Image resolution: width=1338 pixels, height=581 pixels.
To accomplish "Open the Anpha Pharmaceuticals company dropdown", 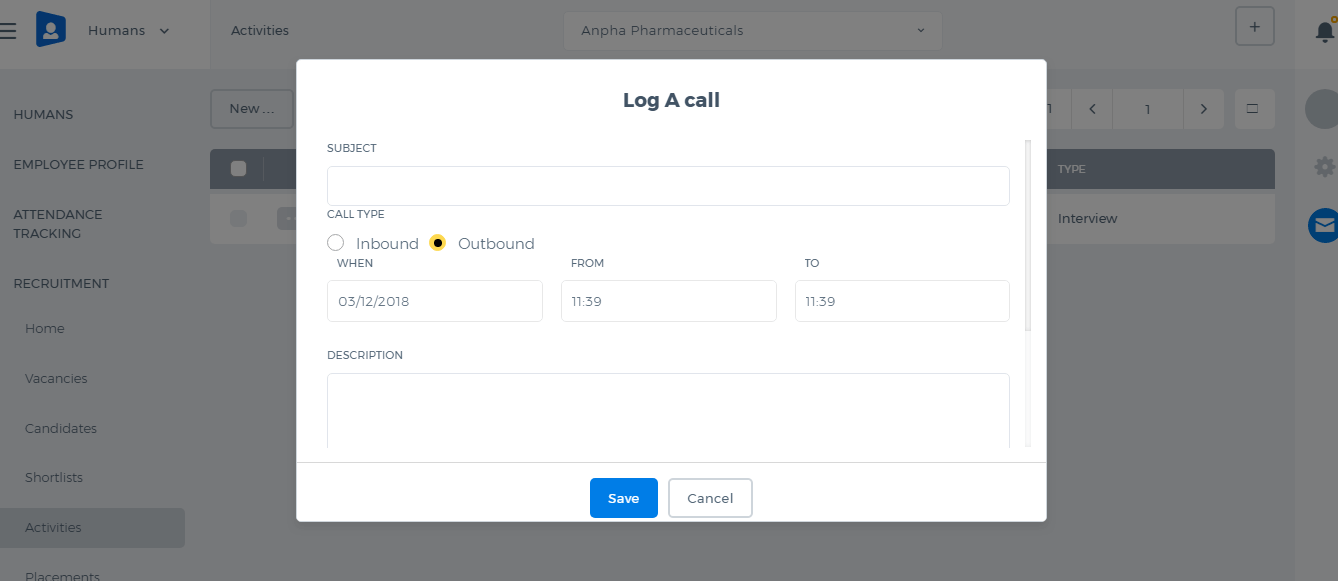I will [753, 31].
